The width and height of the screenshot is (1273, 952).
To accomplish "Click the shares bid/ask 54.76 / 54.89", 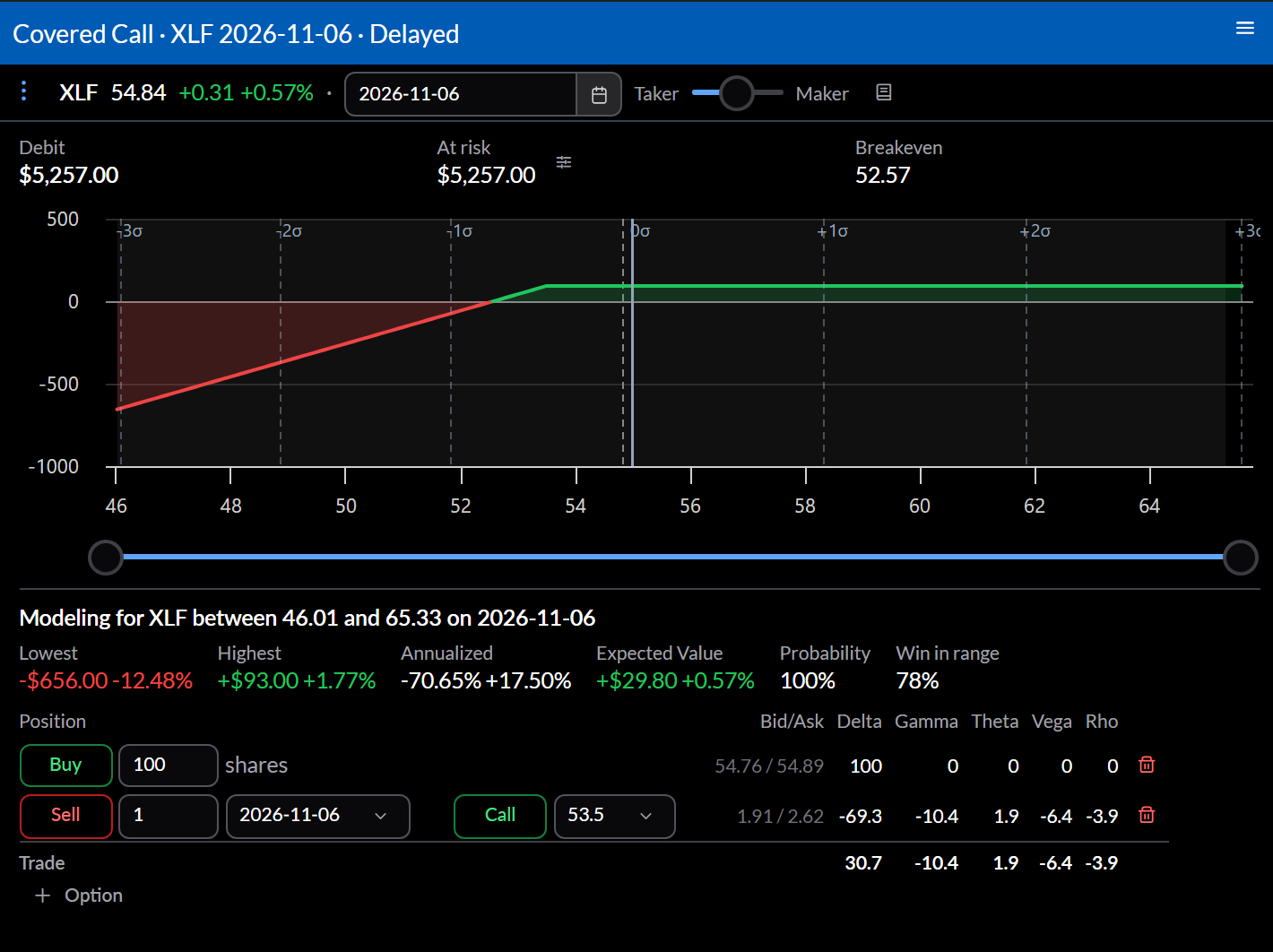I will (x=769, y=766).
